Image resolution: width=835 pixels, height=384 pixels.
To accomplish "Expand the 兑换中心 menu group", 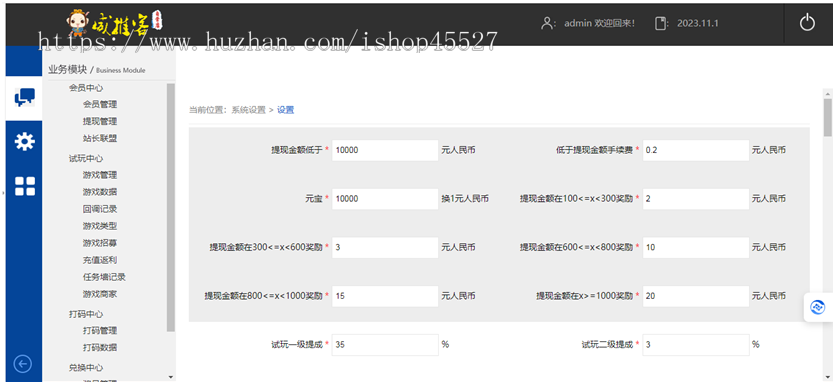I will click(86, 367).
